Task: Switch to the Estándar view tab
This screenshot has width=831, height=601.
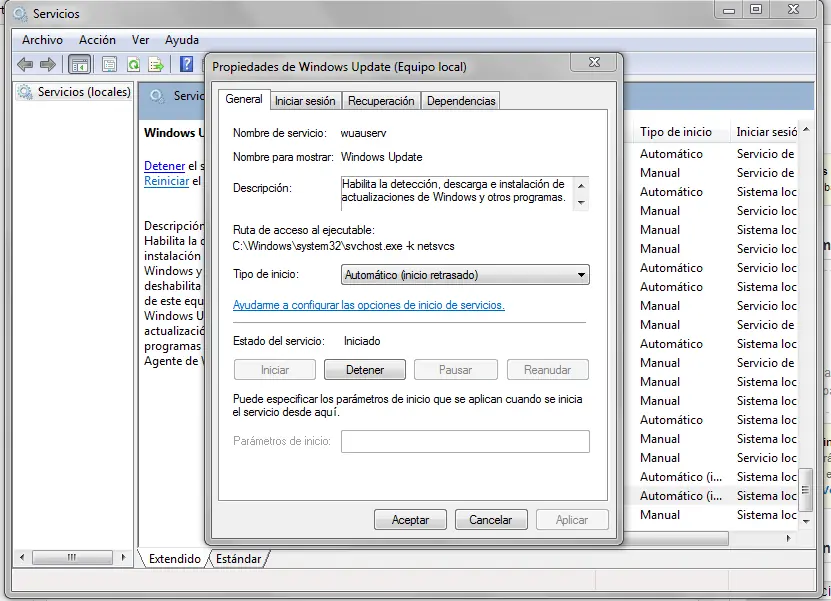Action: click(238, 559)
